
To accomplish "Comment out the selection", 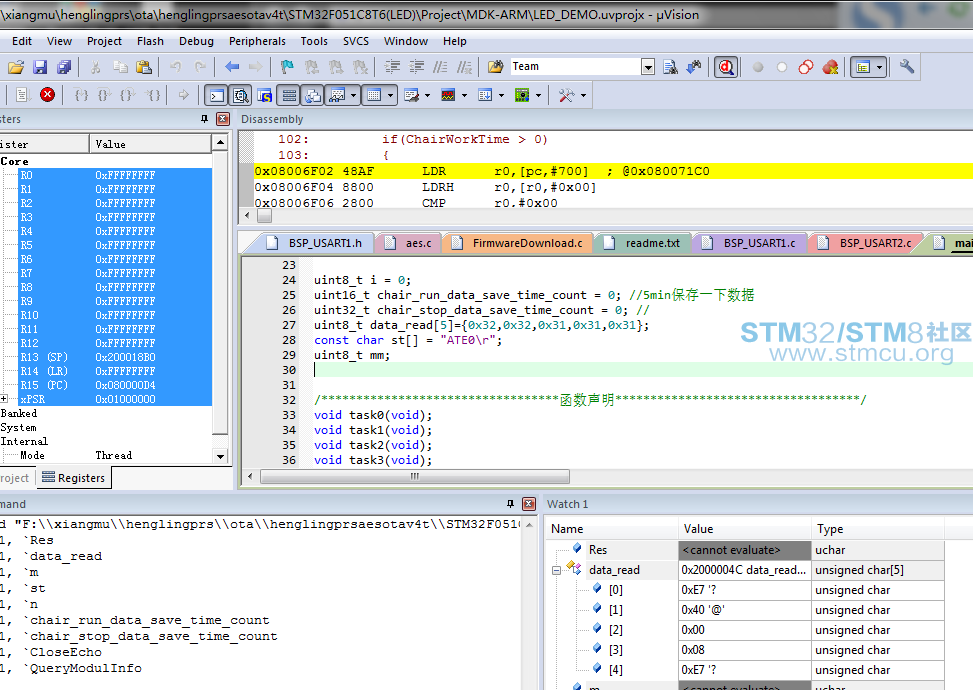I will coord(441,67).
